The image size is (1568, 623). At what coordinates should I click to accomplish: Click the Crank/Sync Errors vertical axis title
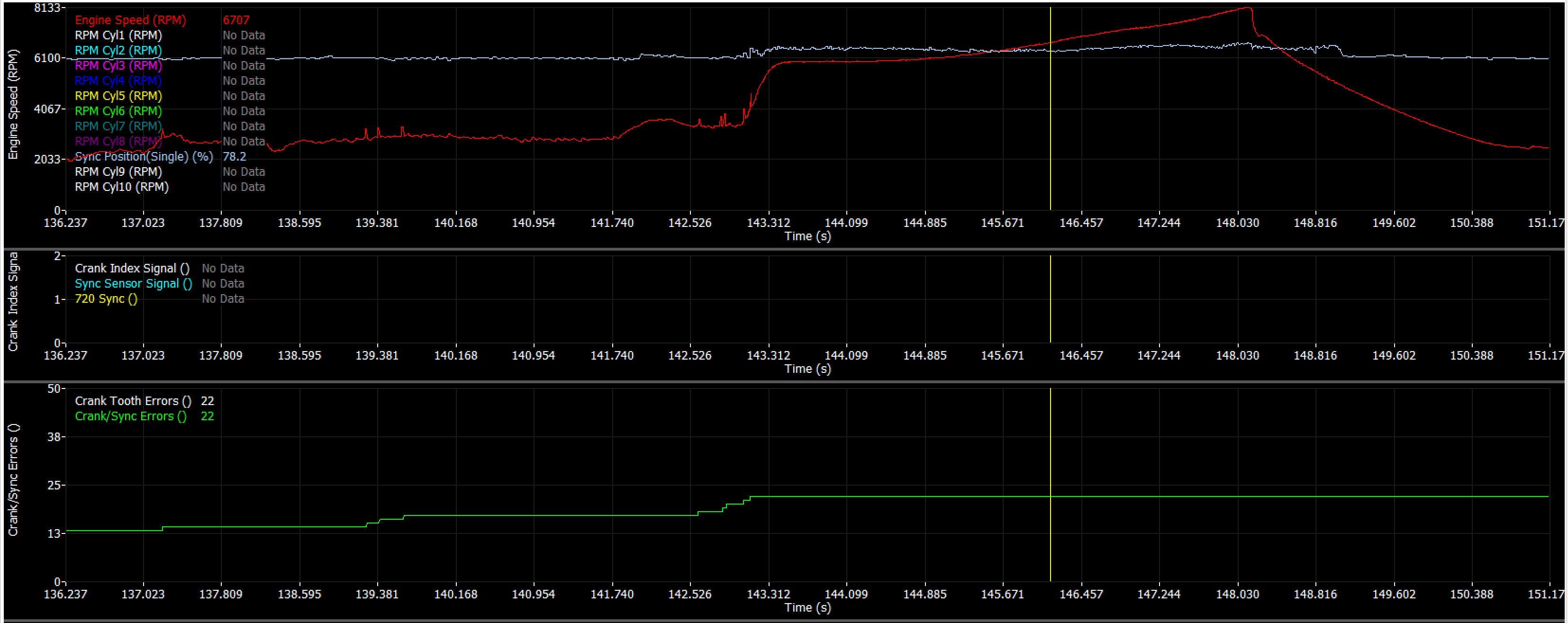click(x=13, y=480)
